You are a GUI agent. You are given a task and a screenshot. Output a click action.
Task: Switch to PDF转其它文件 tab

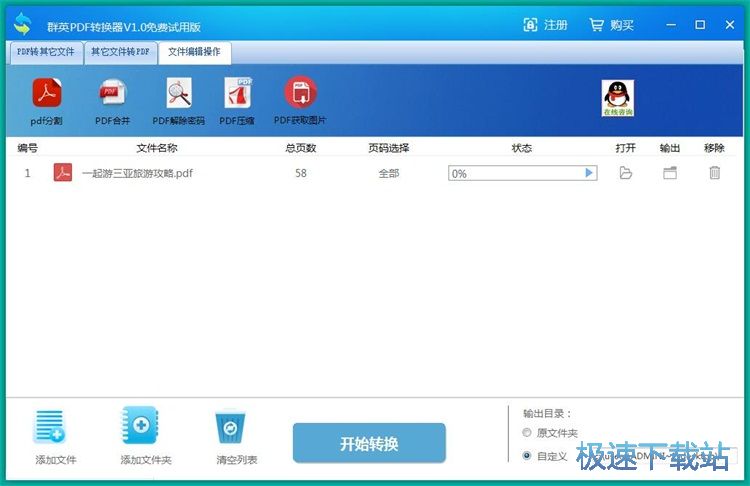46,52
